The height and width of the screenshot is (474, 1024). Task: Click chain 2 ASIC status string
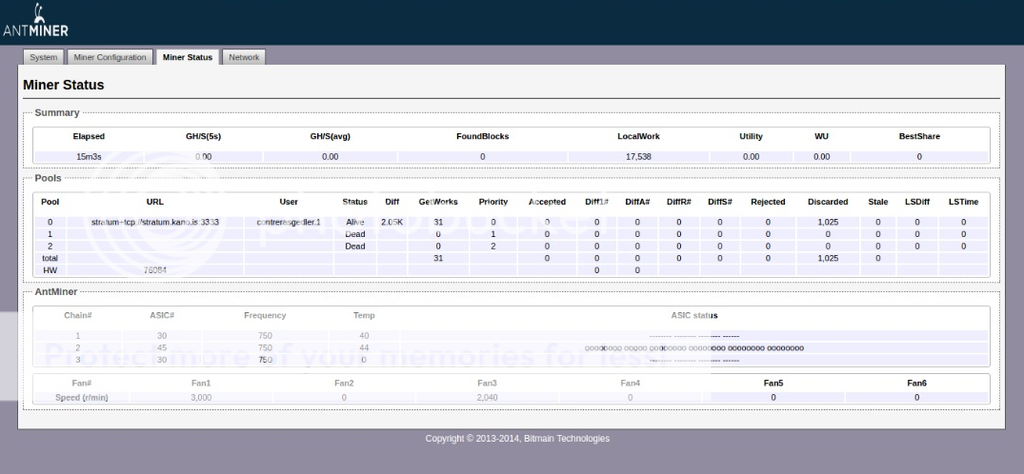point(694,348)
